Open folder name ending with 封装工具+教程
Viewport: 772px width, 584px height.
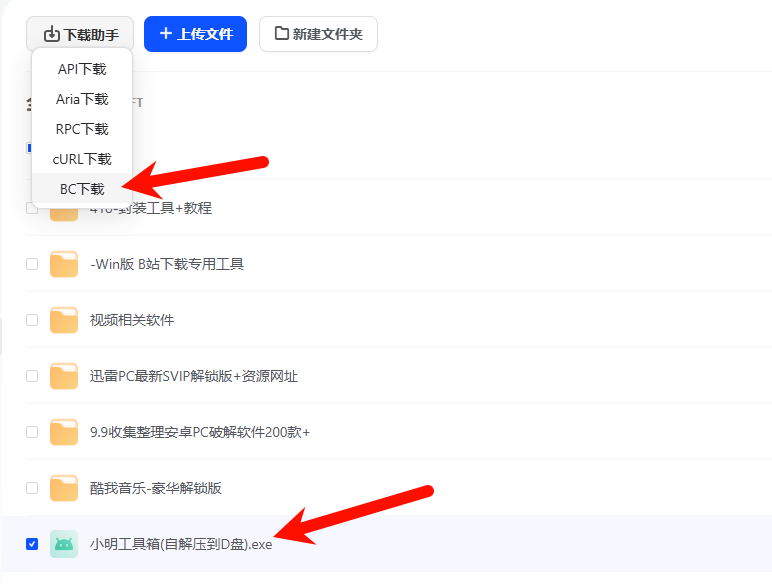click(151, 208)
